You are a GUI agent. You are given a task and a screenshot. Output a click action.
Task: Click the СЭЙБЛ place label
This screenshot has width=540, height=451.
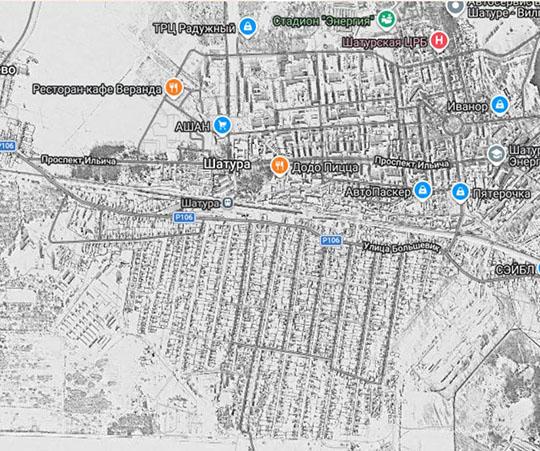point(515,270)
